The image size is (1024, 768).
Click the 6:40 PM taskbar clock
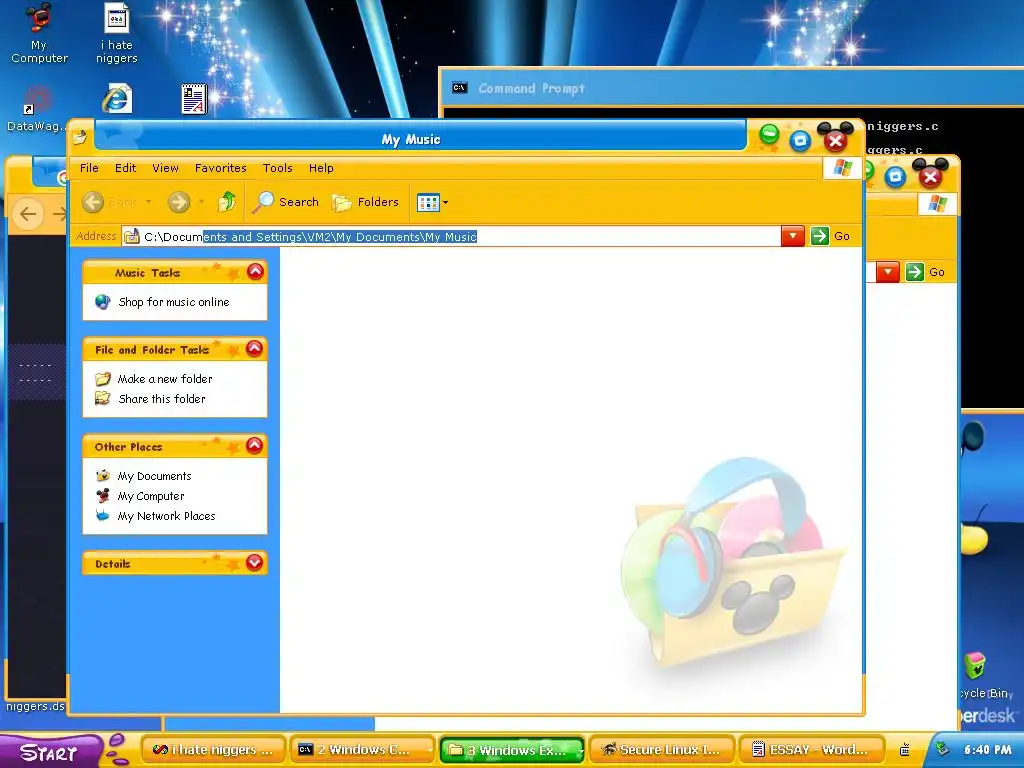[x=987, y=749]
